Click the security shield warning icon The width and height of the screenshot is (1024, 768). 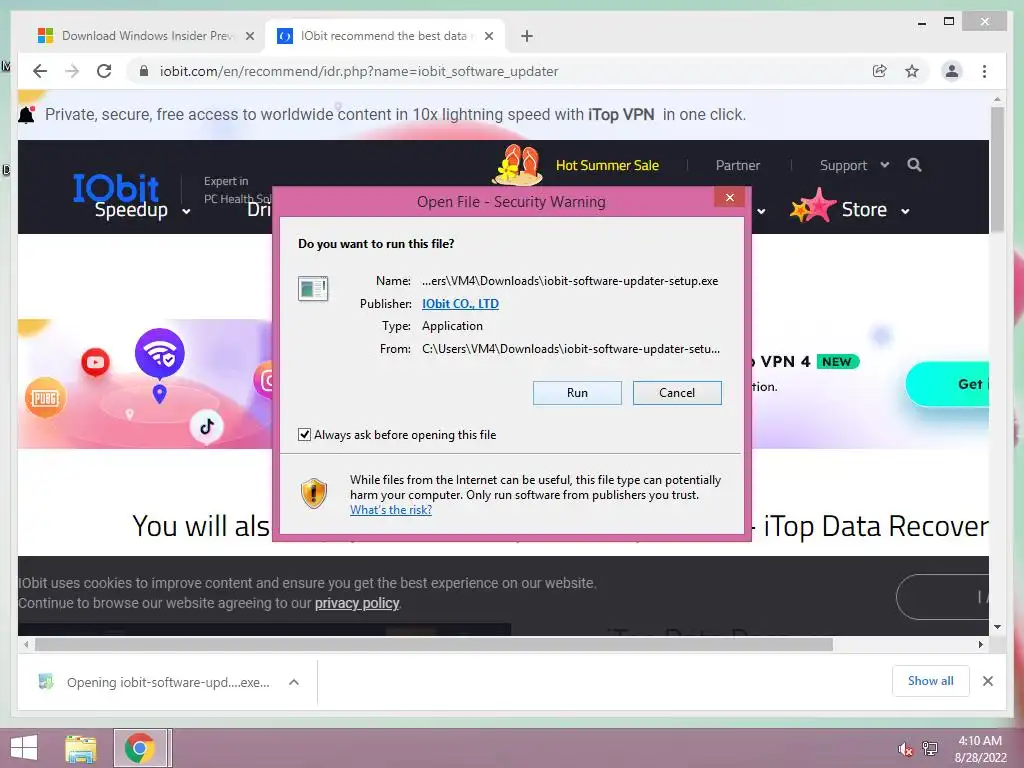click(x=313, y=494)
